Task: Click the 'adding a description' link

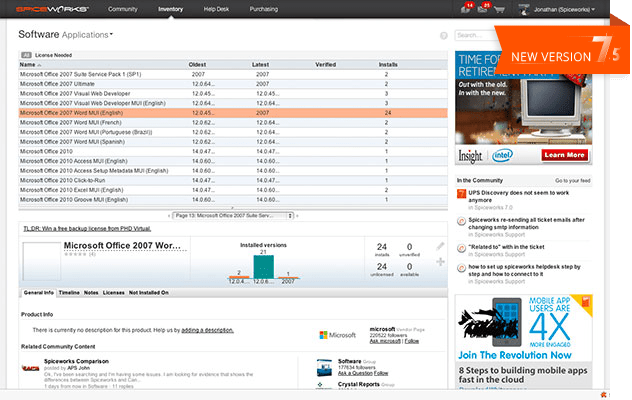Action: tap(207, 330)
